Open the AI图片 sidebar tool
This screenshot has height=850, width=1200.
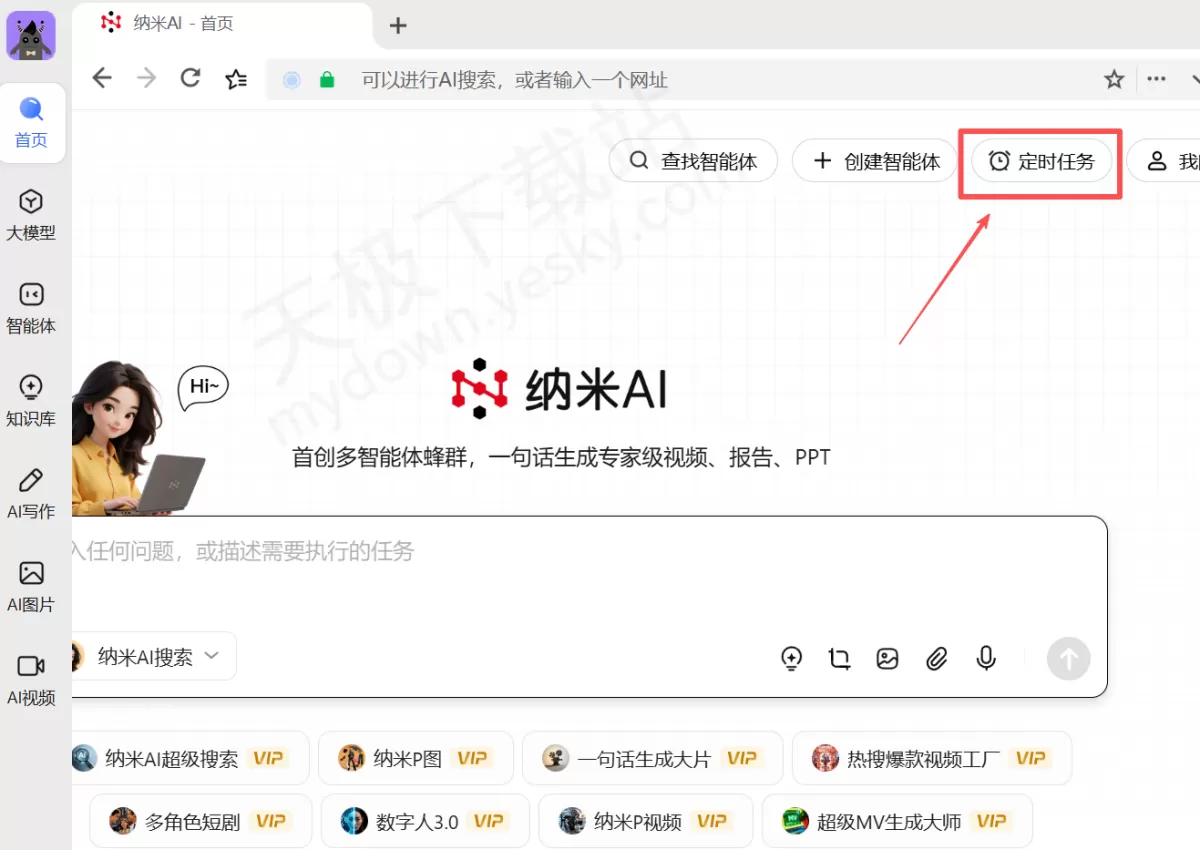click(31, 588)
